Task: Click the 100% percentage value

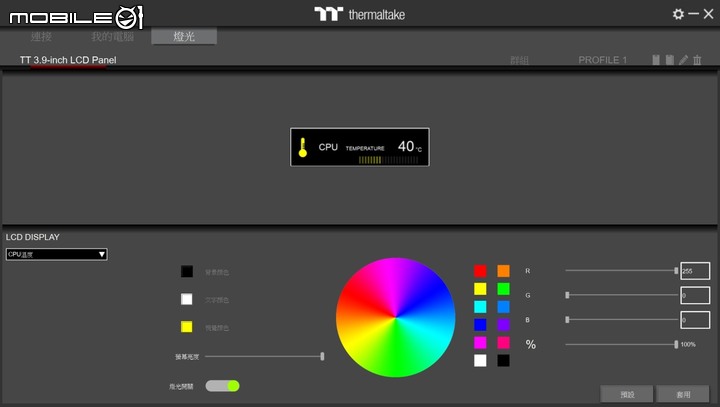Action: pos(688,344)
